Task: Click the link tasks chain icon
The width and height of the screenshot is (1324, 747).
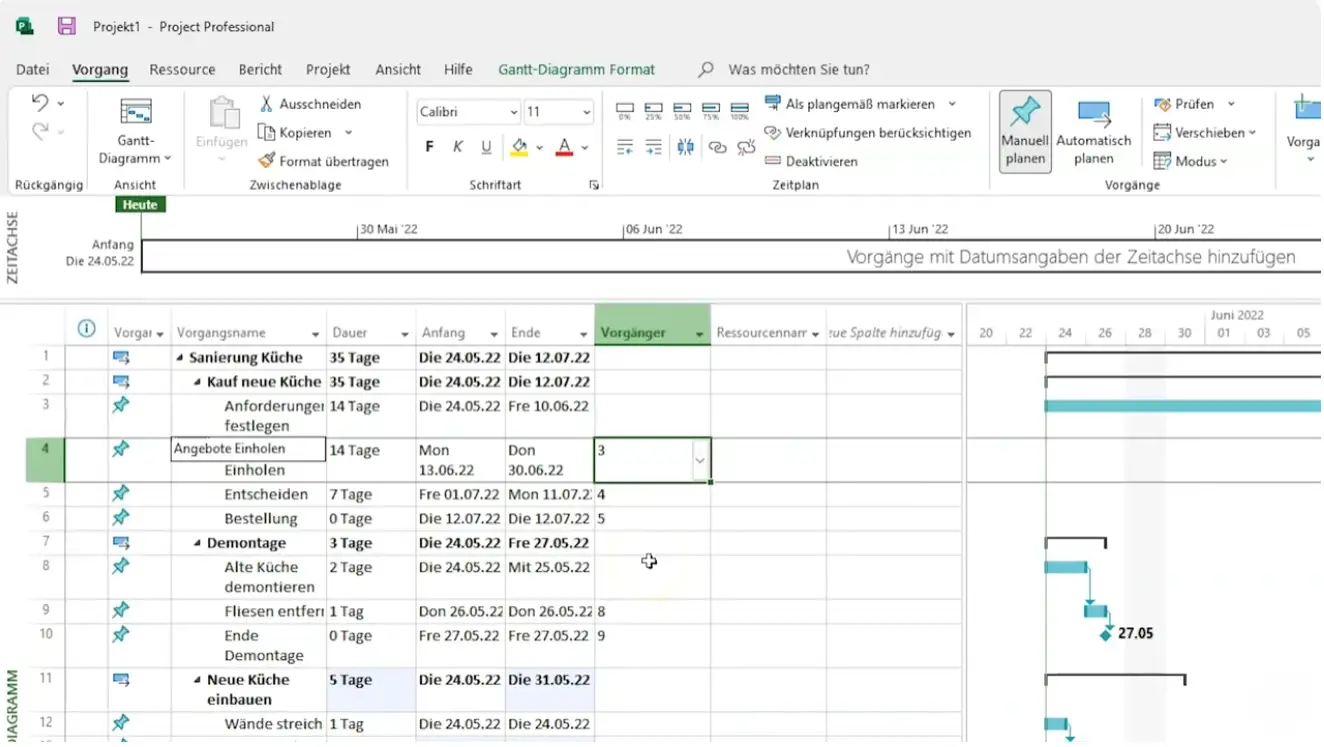Action: (717, 147)
